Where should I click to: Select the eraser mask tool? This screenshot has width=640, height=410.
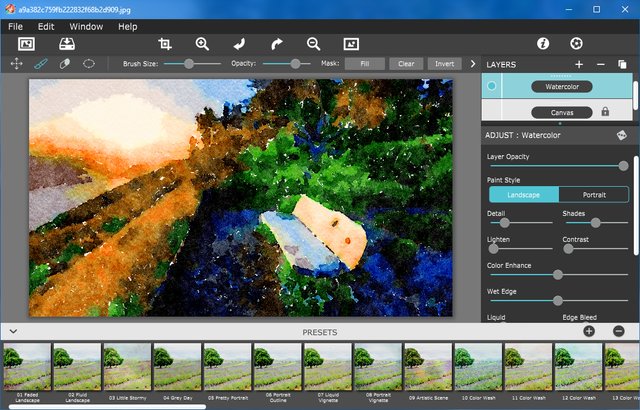(65, 63)
